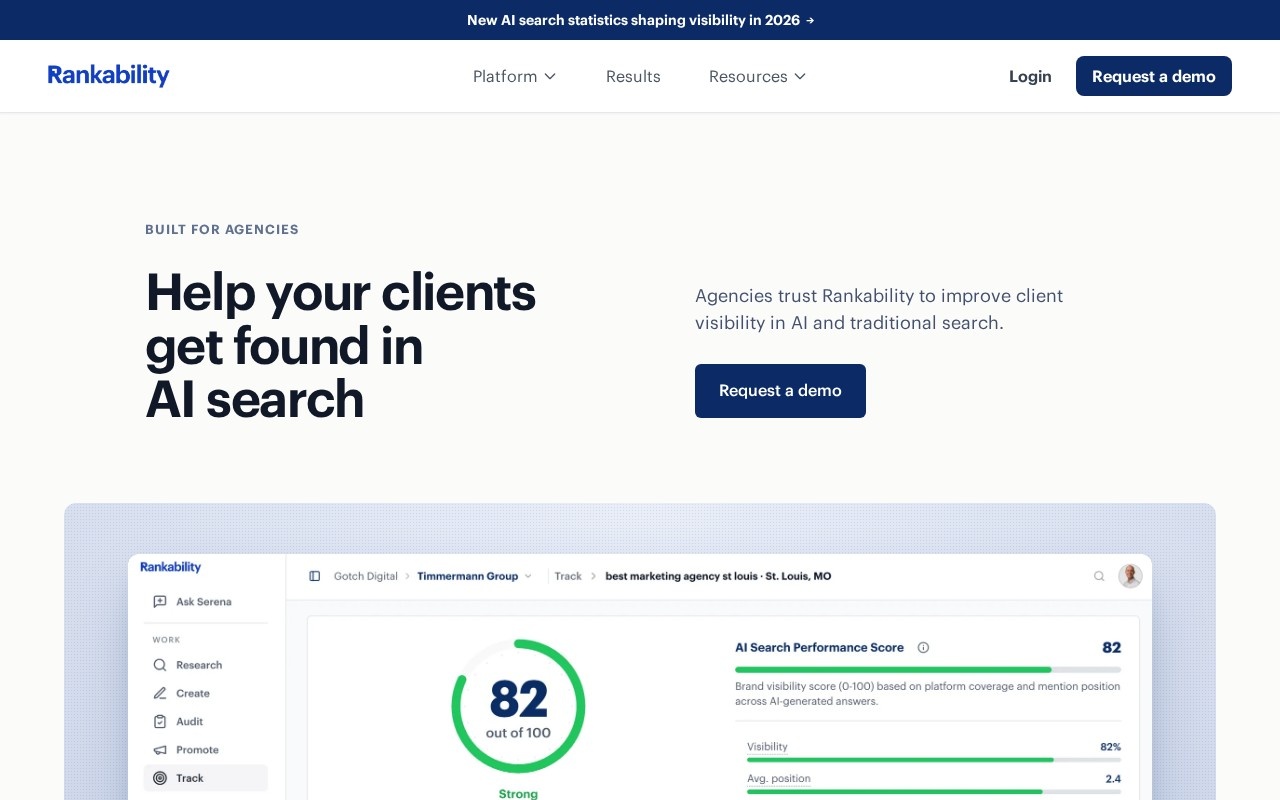Click the Promote megaphone icon
The height and width of the screenshot is (800, 1280).
click(160, 750)
